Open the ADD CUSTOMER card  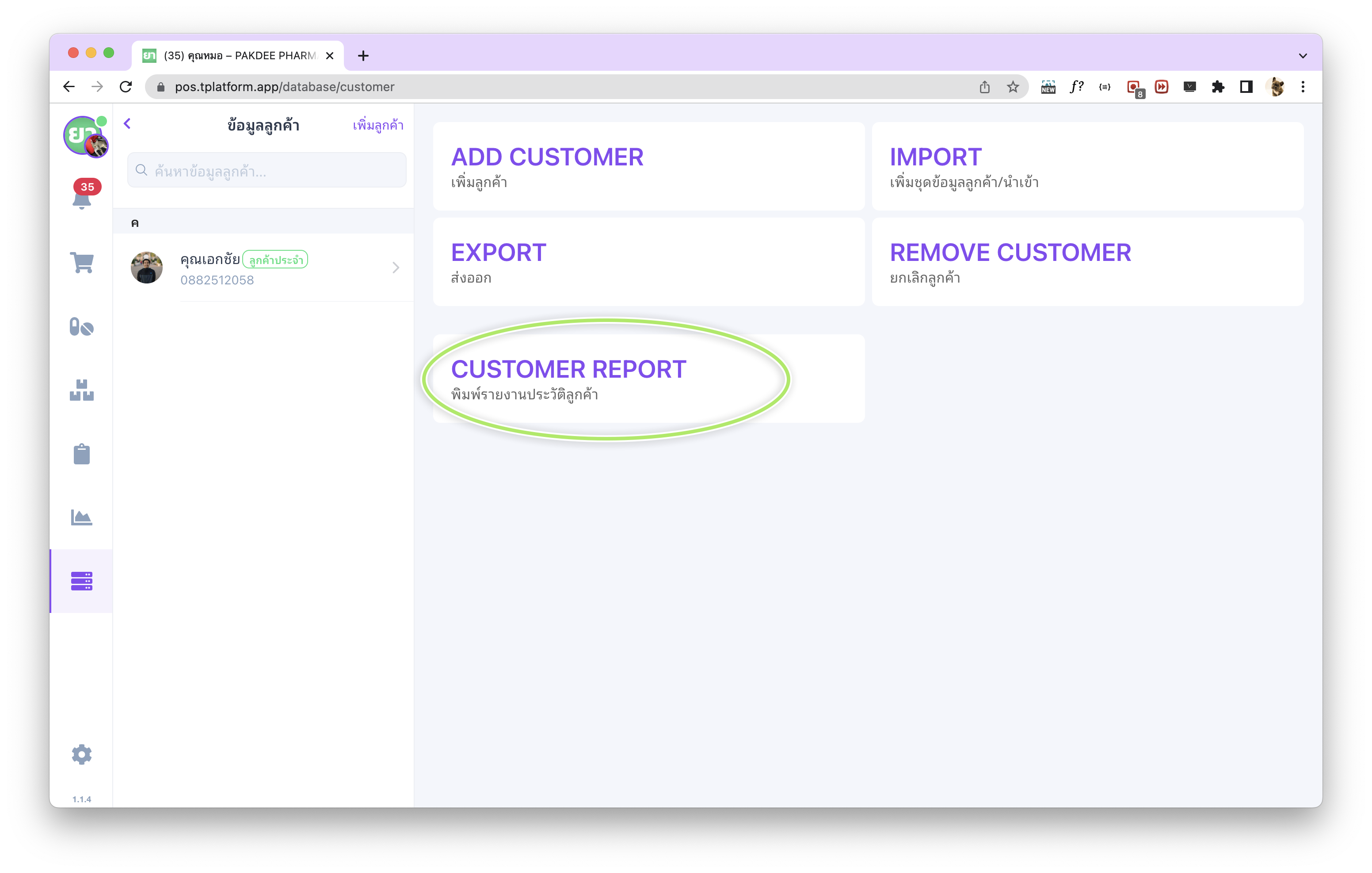[x=648, y=166]
